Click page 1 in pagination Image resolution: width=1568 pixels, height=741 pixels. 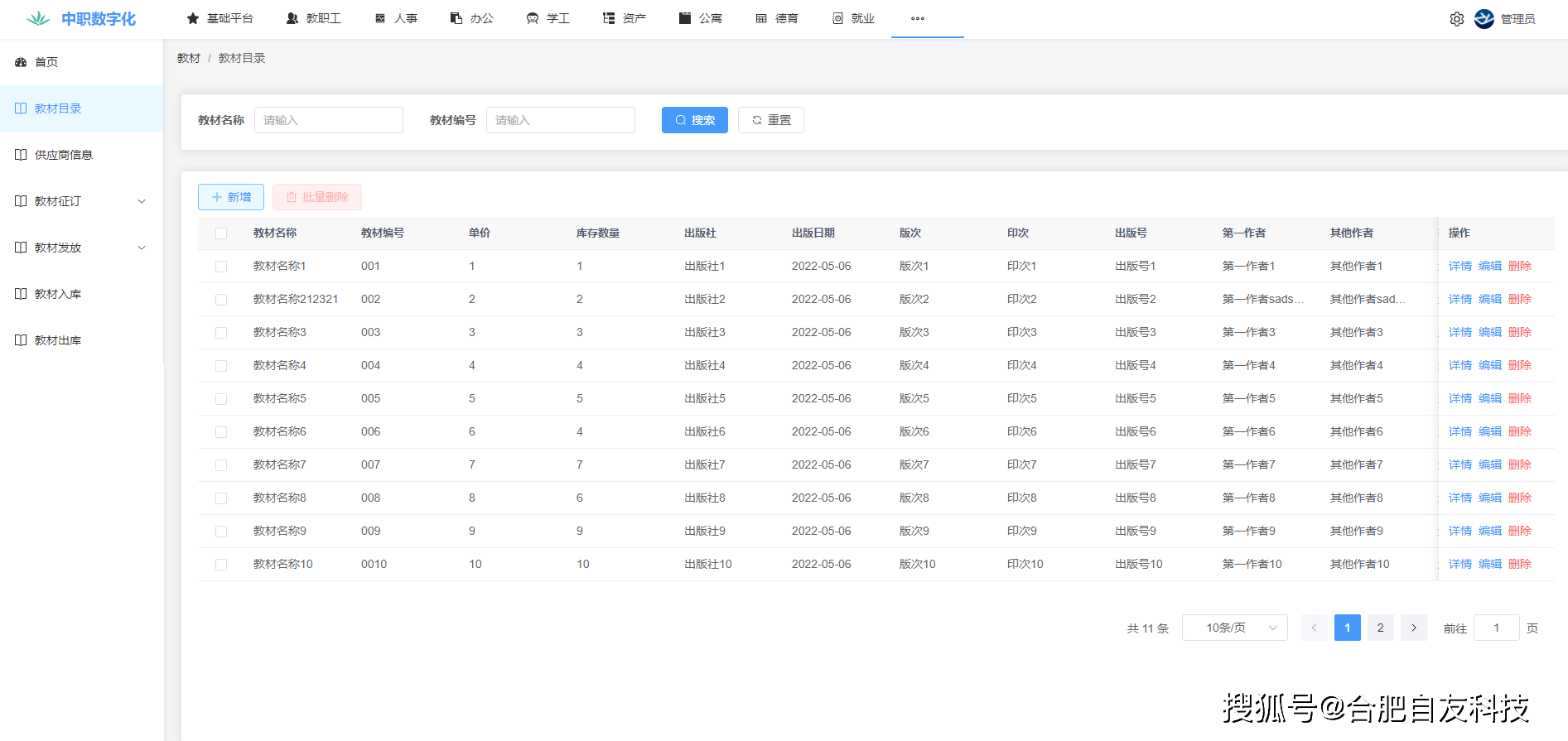coord(1348,628)
